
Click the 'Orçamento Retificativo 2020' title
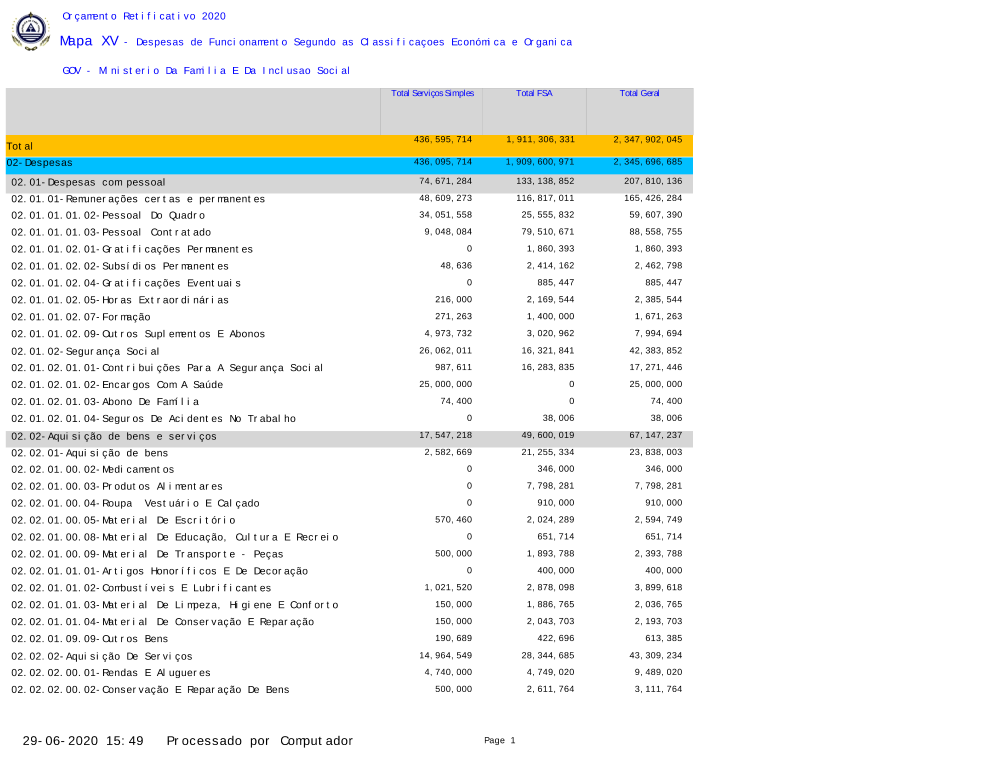click(144, 16)
